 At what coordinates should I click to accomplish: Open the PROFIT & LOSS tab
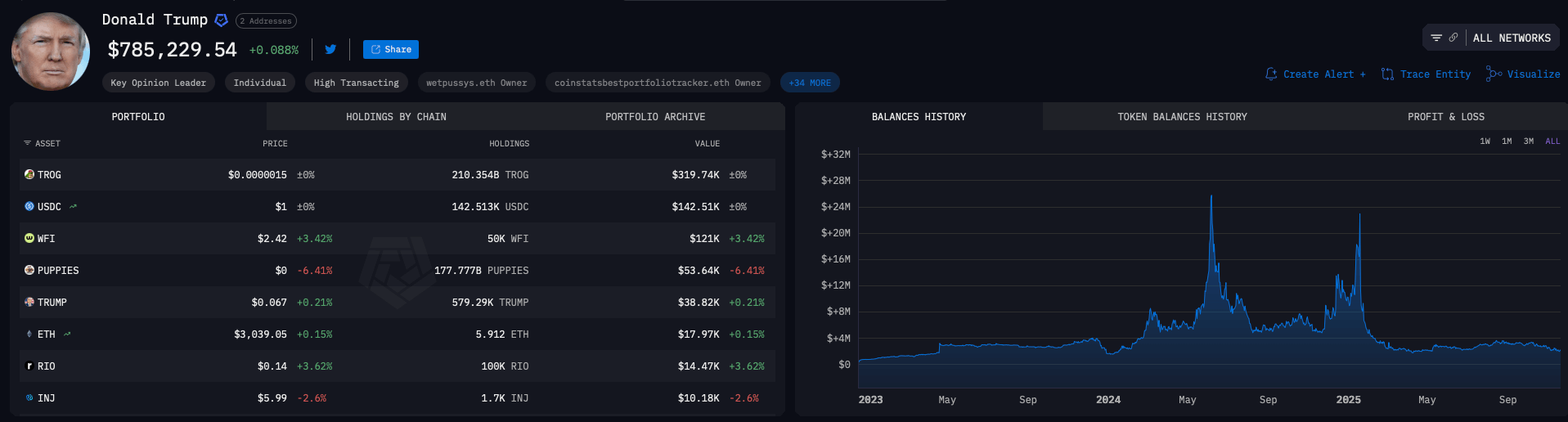click(1445, 117)
